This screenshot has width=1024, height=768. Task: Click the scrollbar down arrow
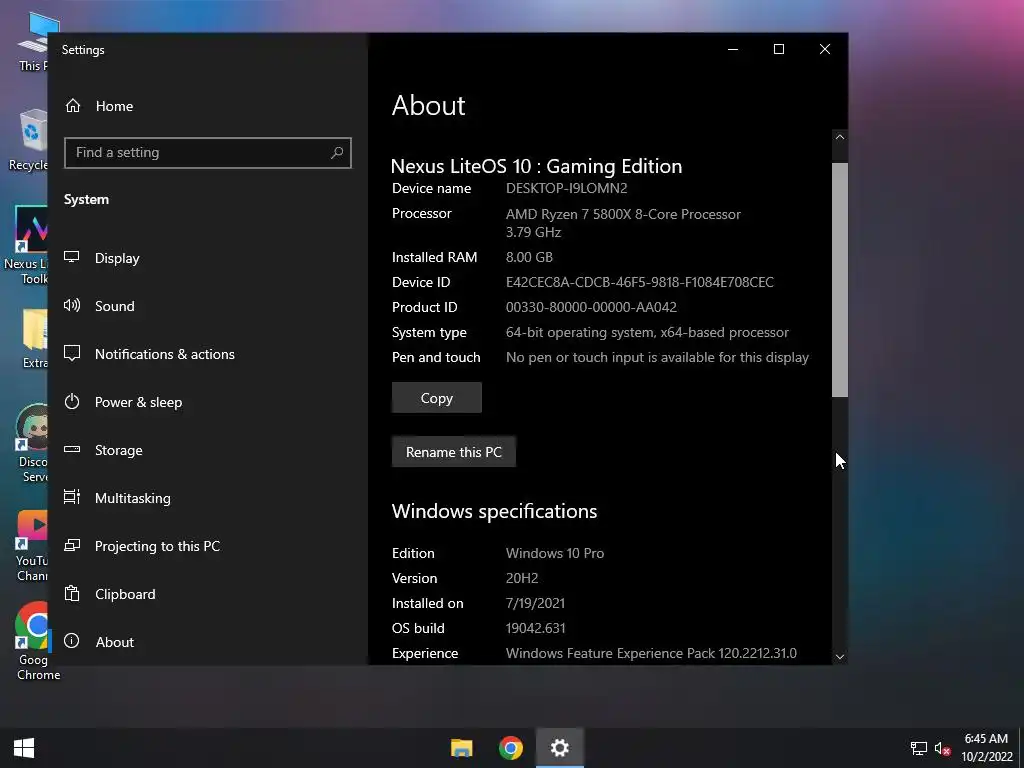click(840, 656)
